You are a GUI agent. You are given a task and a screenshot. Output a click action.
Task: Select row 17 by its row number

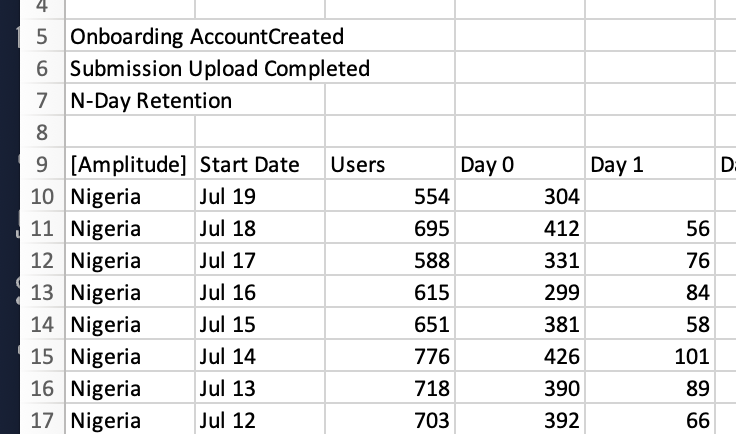click(42, 419)
